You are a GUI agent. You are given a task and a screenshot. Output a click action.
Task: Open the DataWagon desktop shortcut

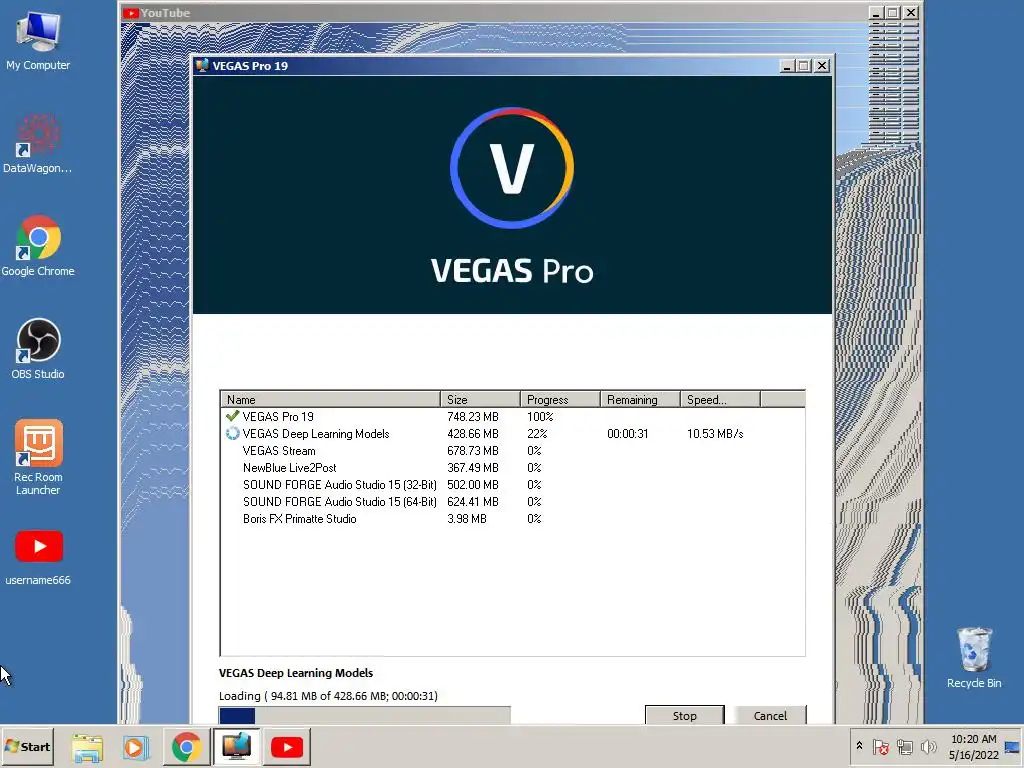38,144
